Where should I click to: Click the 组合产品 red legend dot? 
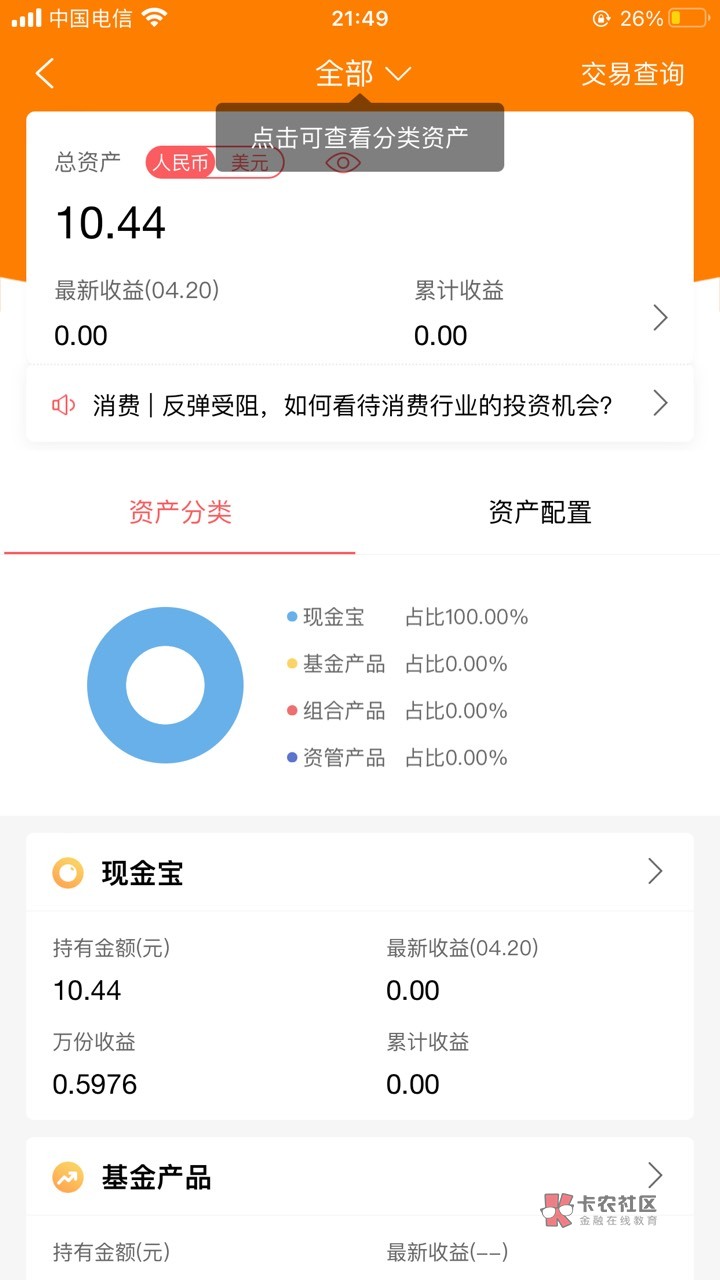coord(292,711)
